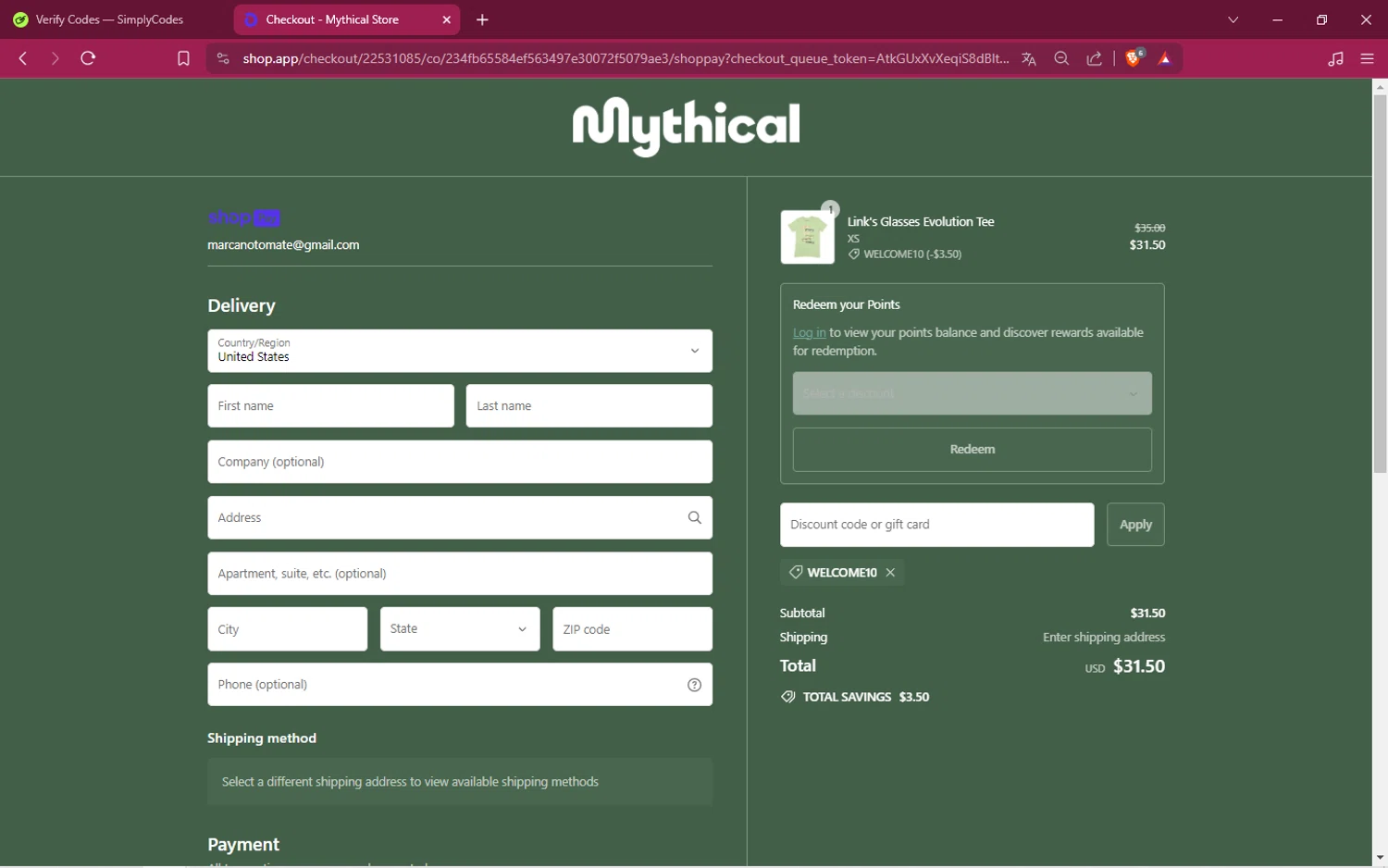Click Link's Glasses Evolution Tee thumbnail
The width and height of the screenshot is (1388, 868).
[807, 237]
